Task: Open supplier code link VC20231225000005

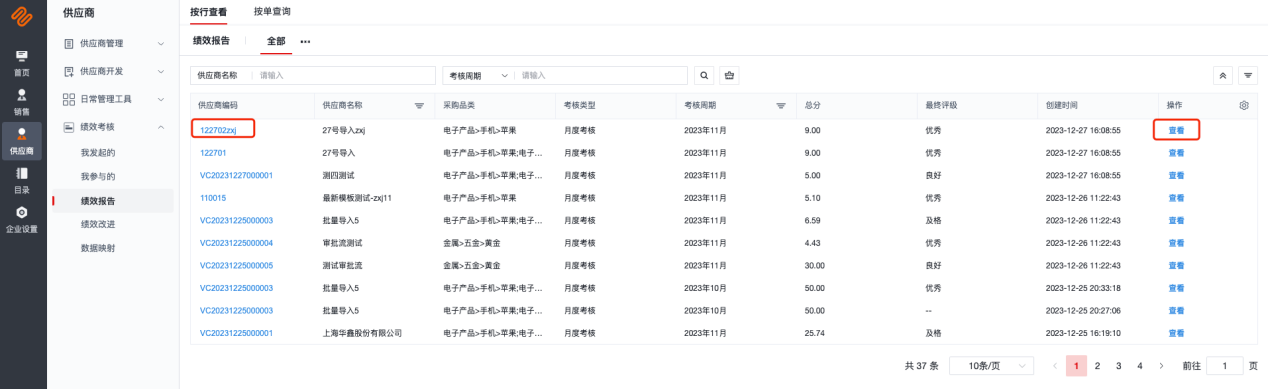Action: [236, 265]
